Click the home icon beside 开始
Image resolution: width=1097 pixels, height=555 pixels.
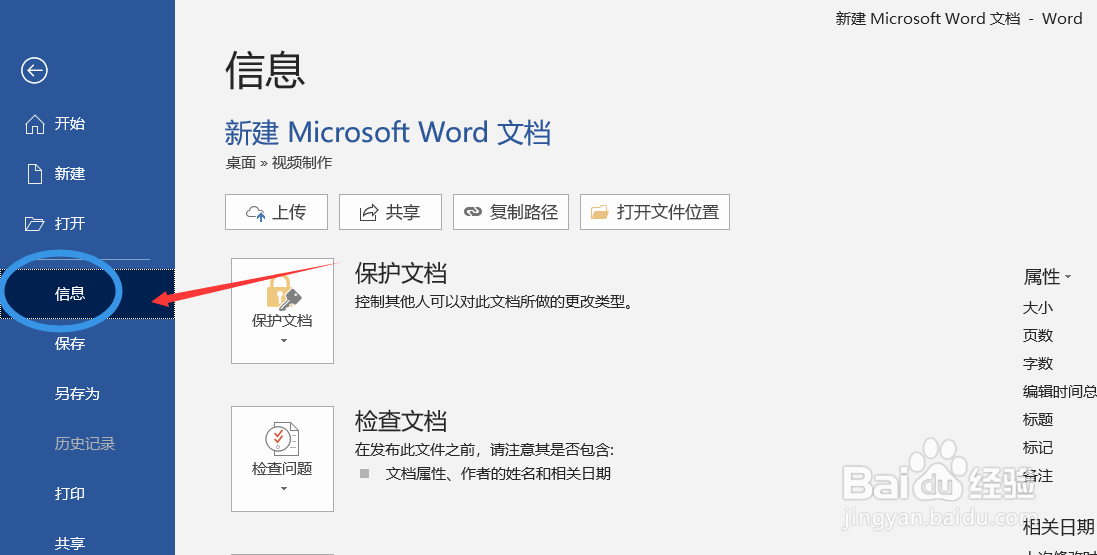pyautogui.click(x=34, y=124)
